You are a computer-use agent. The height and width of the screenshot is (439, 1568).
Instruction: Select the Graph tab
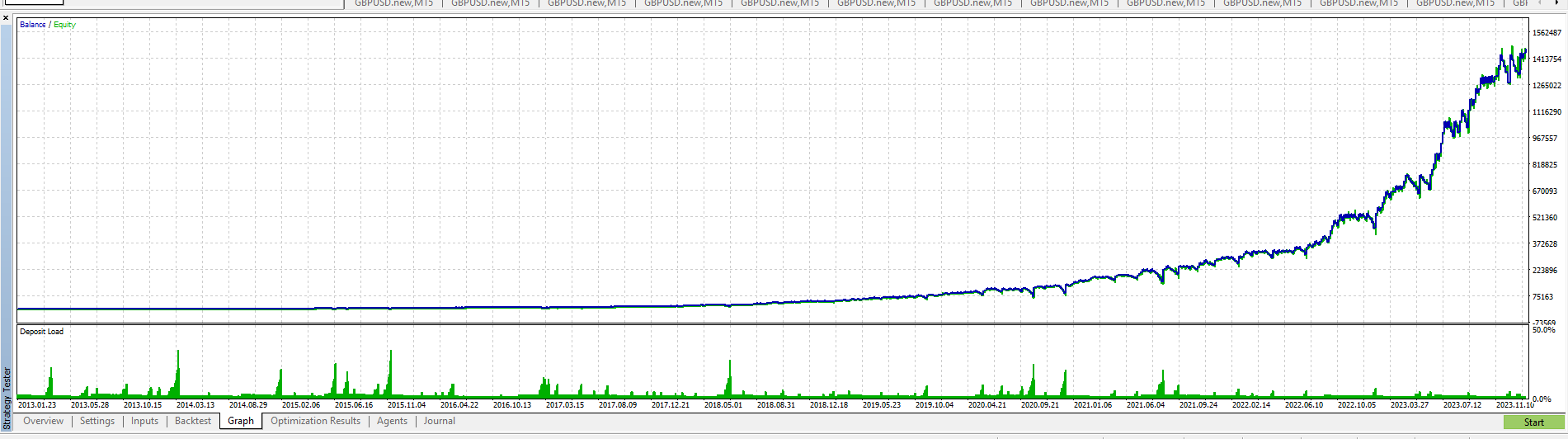(x=241, y=421)
